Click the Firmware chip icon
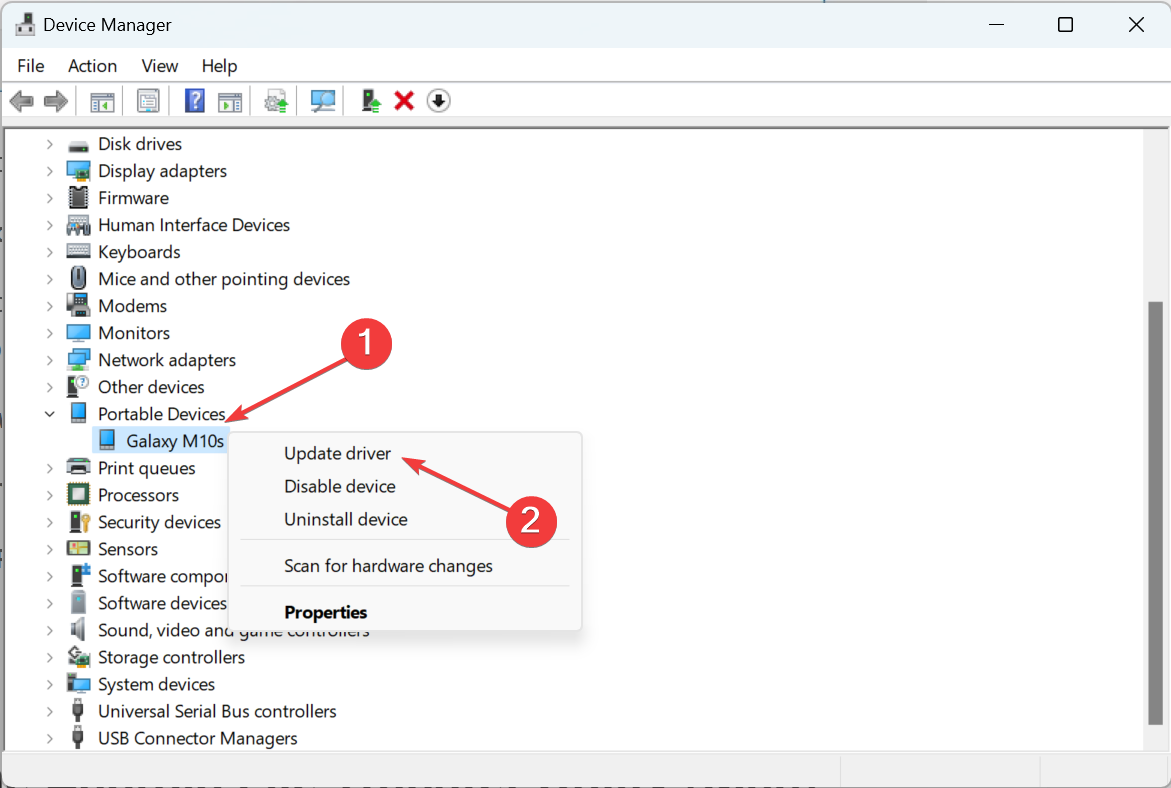 (x=78, y=198)
